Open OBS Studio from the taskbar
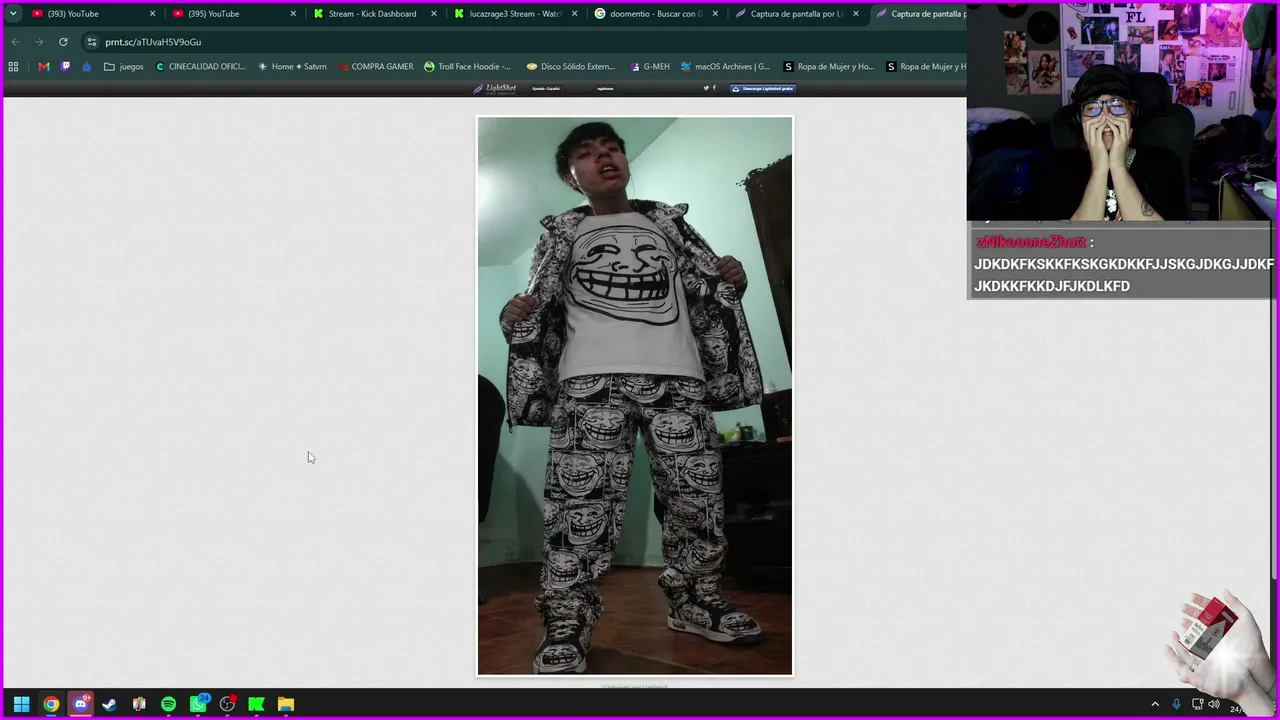Image resolution: width=1280 pixels, height=720 pixels. click(227, 704)
